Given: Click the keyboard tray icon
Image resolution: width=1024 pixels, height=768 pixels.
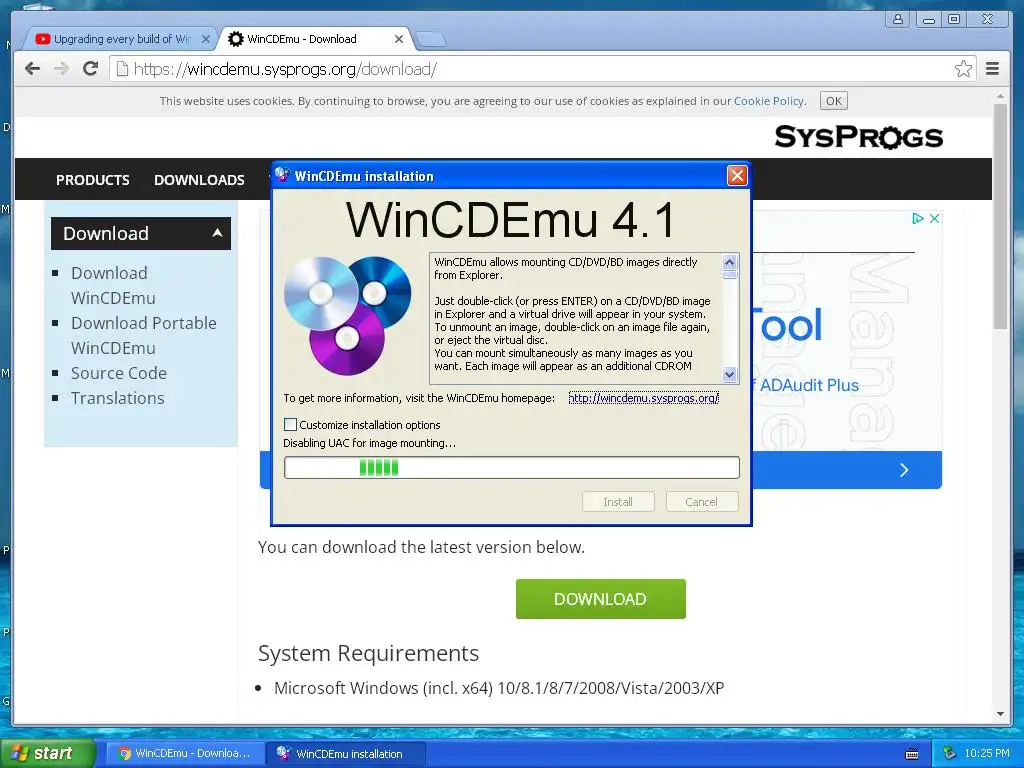Looking at the screenshot, I should click(912, 754).
